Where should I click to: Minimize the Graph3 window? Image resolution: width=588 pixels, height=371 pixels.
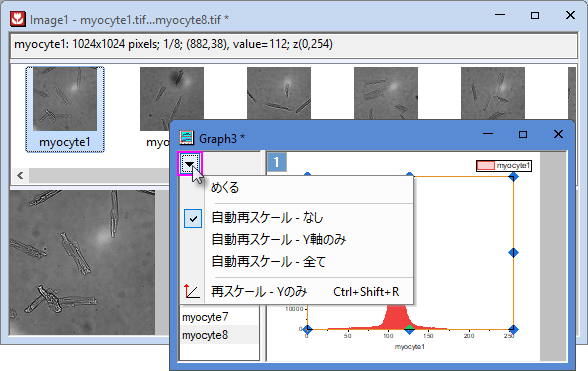point(488,134)
